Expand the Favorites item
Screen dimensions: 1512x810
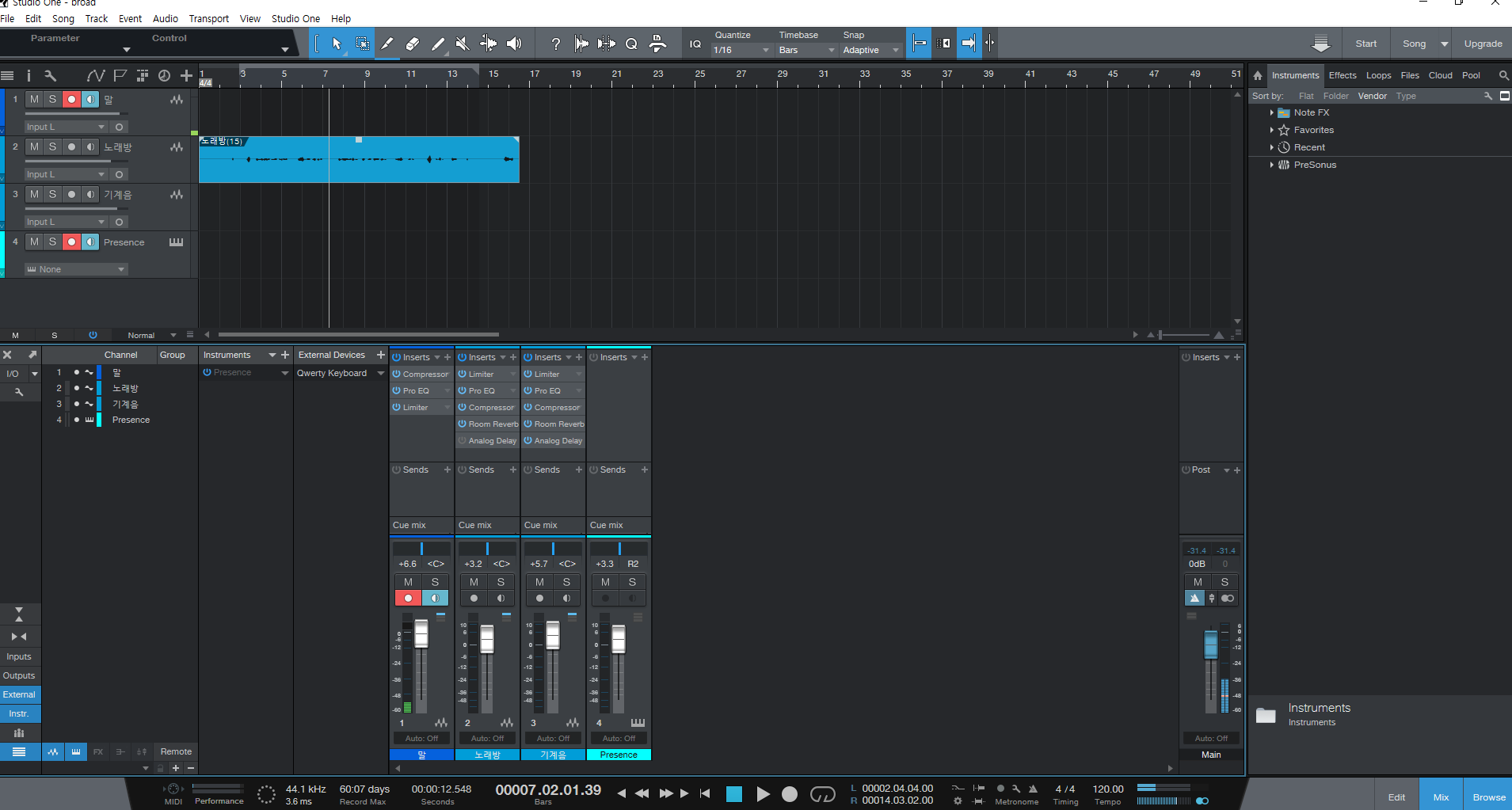(x=1271, y=130)
